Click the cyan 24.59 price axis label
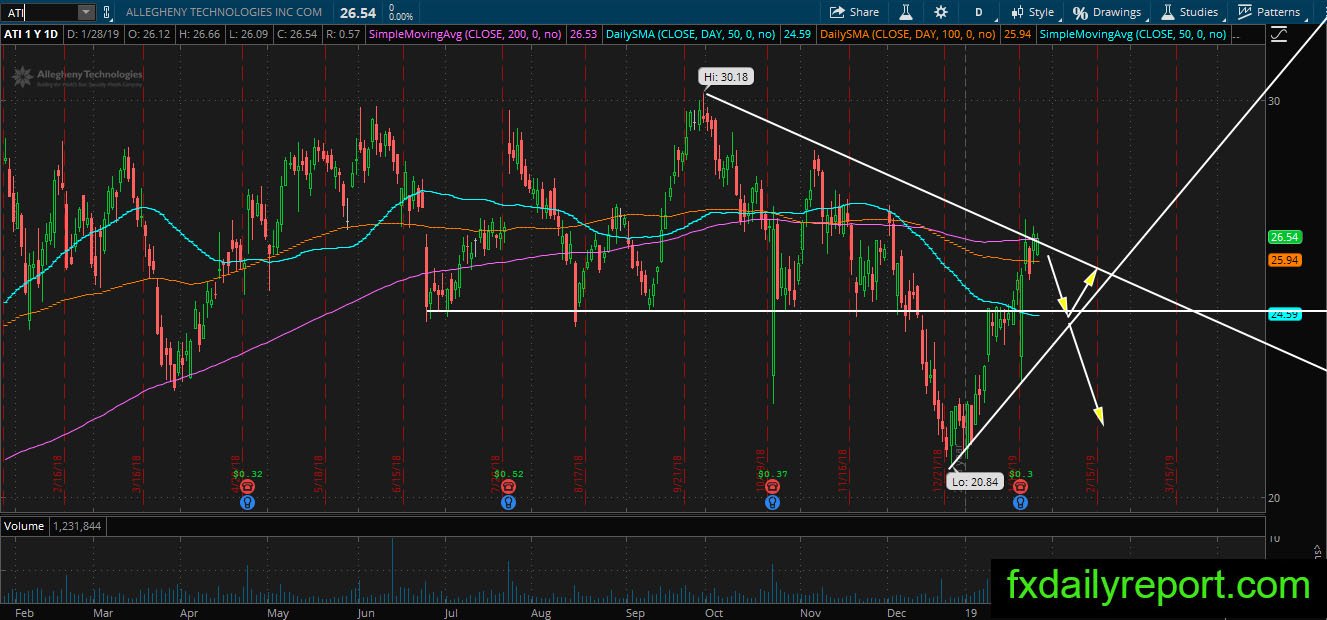Screen dimensions: 1327x620 1284,314
